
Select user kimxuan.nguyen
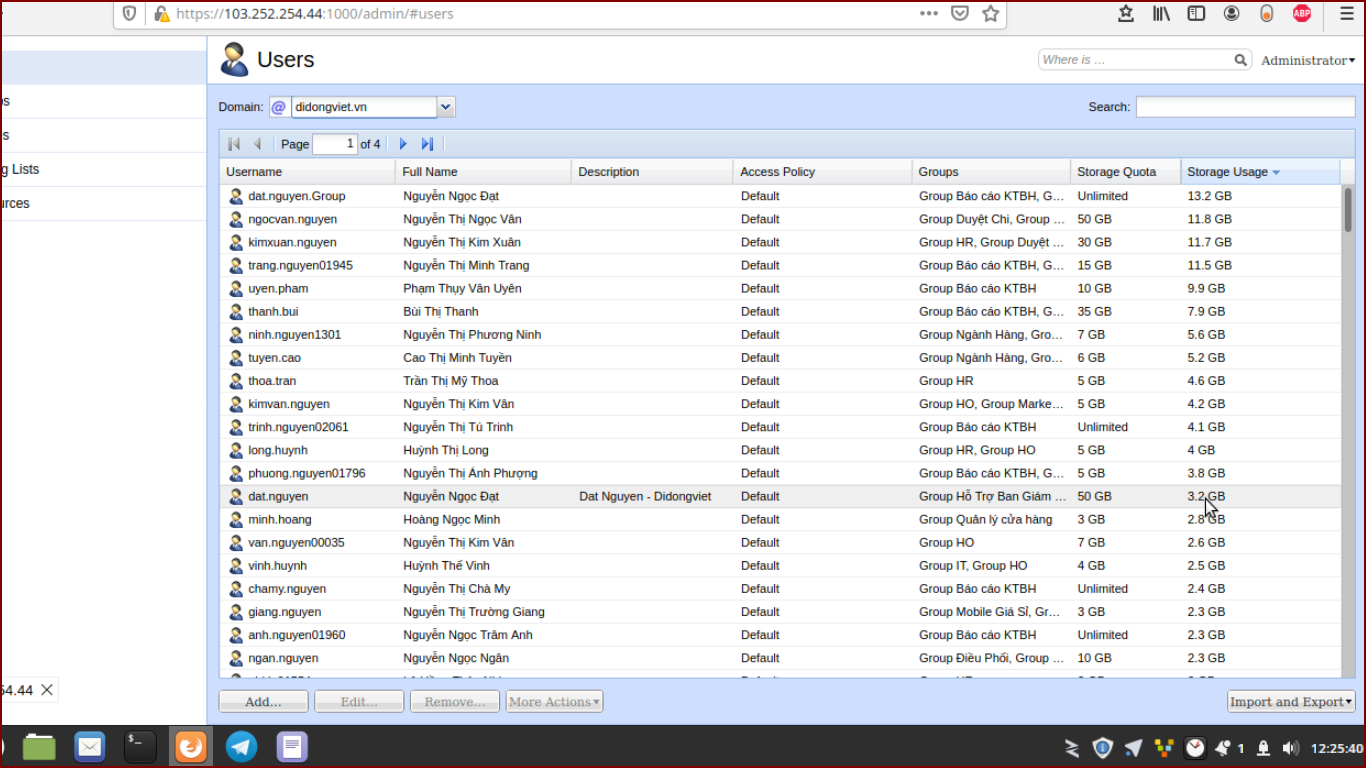[780, 242]
